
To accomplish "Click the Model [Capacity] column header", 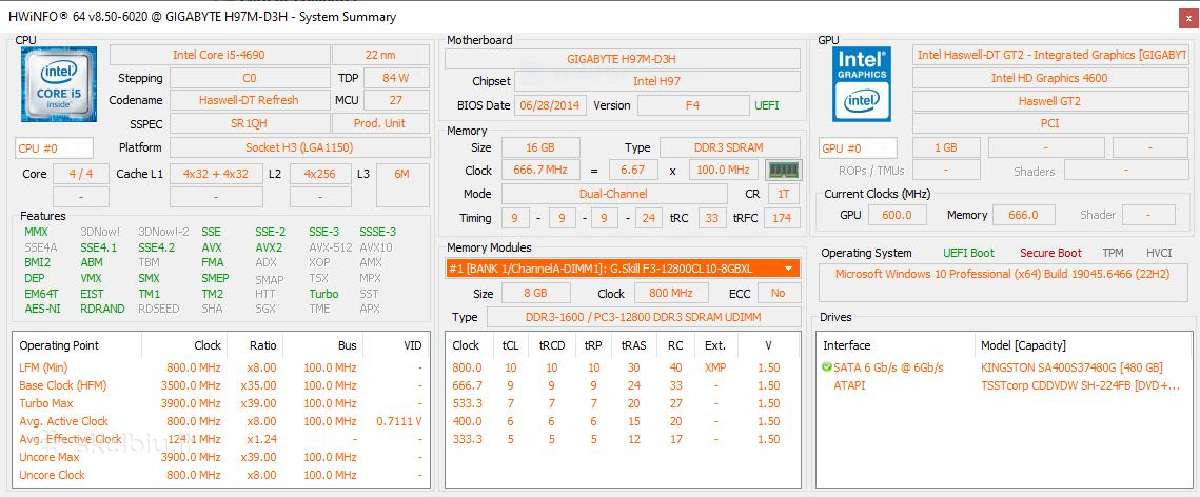I will pyautogui.click(x=1024, y=346).
